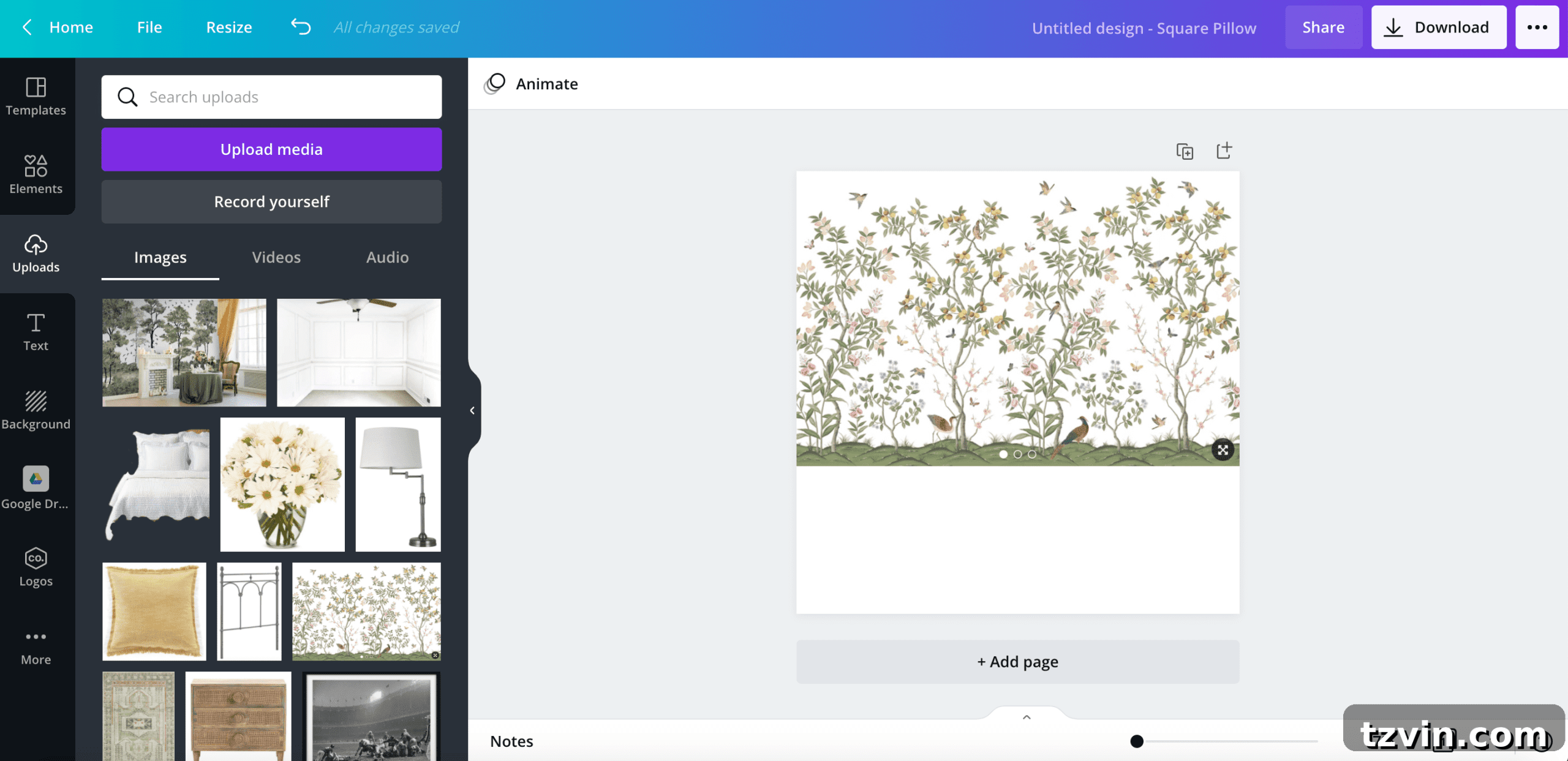Select the floor lamp upload thumbnail
The height and width of the screenshot is (761, 1568).
(398, 484)
